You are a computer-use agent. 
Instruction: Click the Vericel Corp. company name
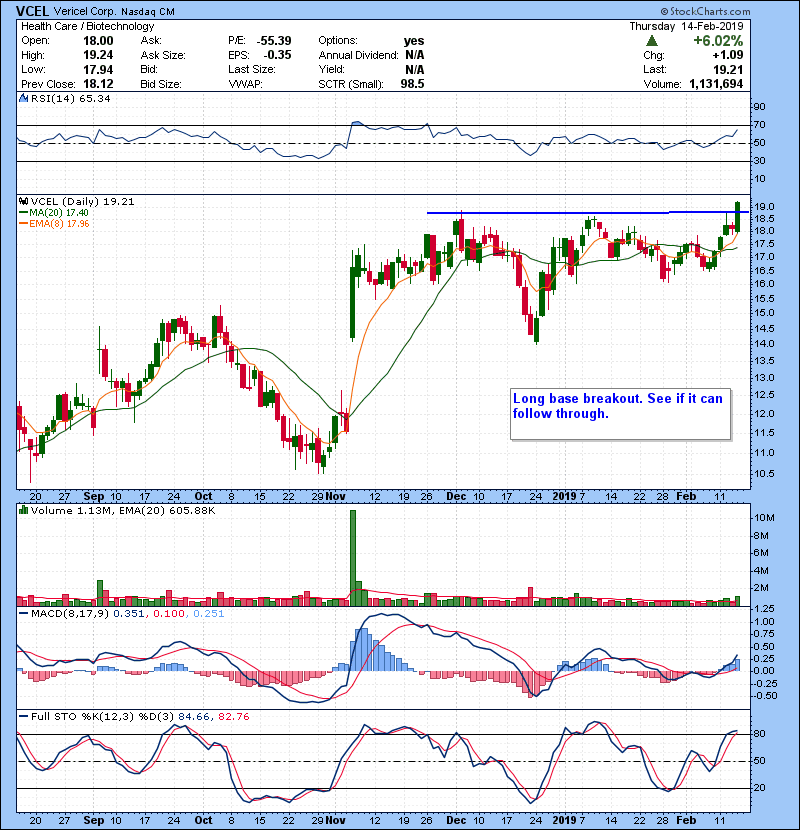pos(85,11)
